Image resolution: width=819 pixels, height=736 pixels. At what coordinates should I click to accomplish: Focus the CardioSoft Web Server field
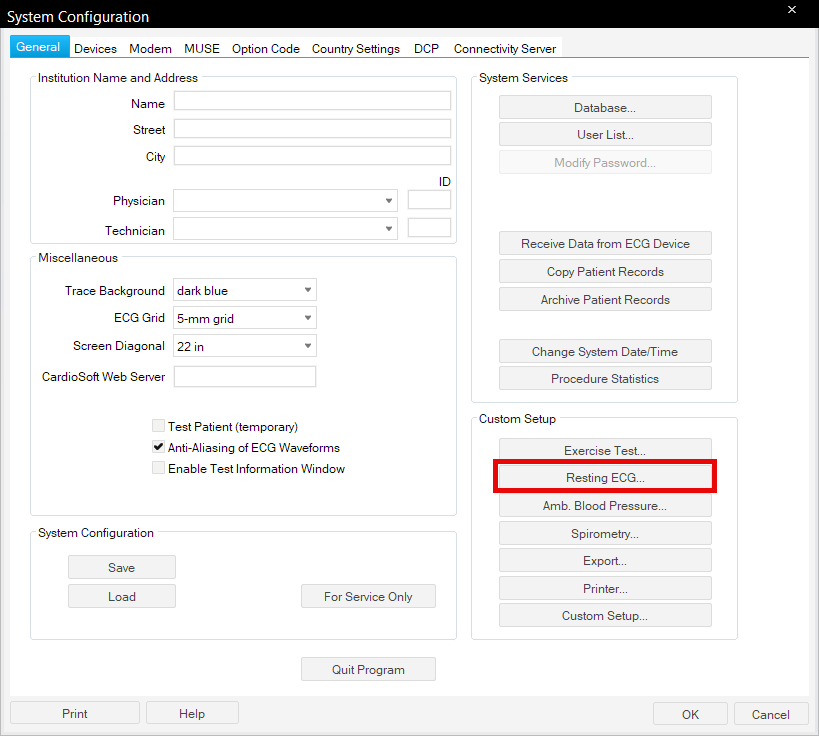245,377
